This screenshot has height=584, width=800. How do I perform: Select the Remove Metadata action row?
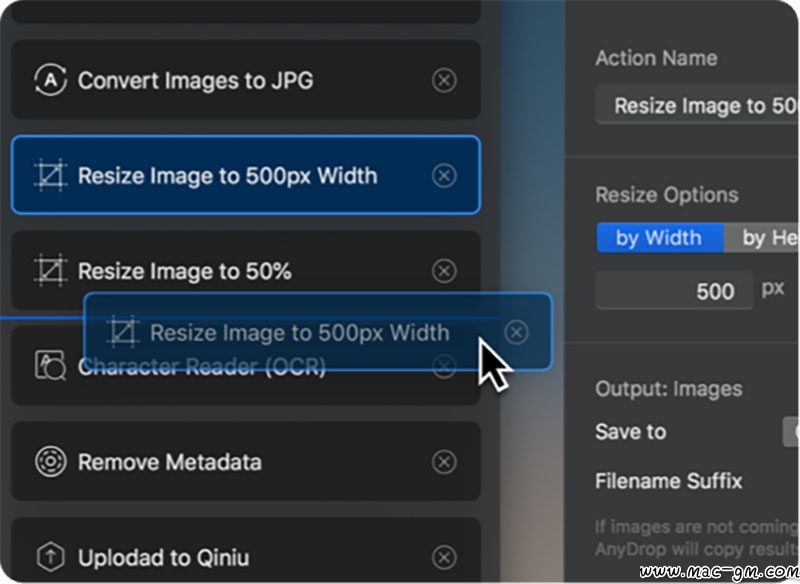245,461
